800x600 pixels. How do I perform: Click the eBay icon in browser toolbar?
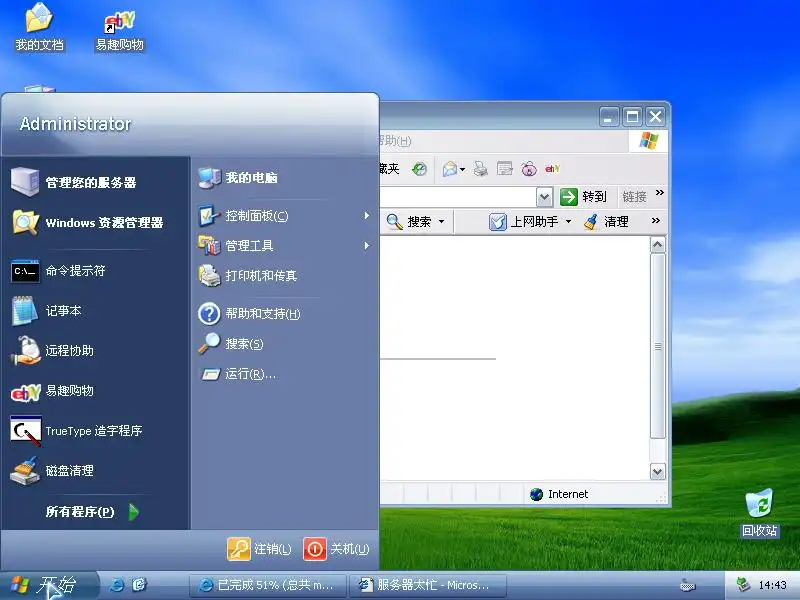click(x=553, y=169)
